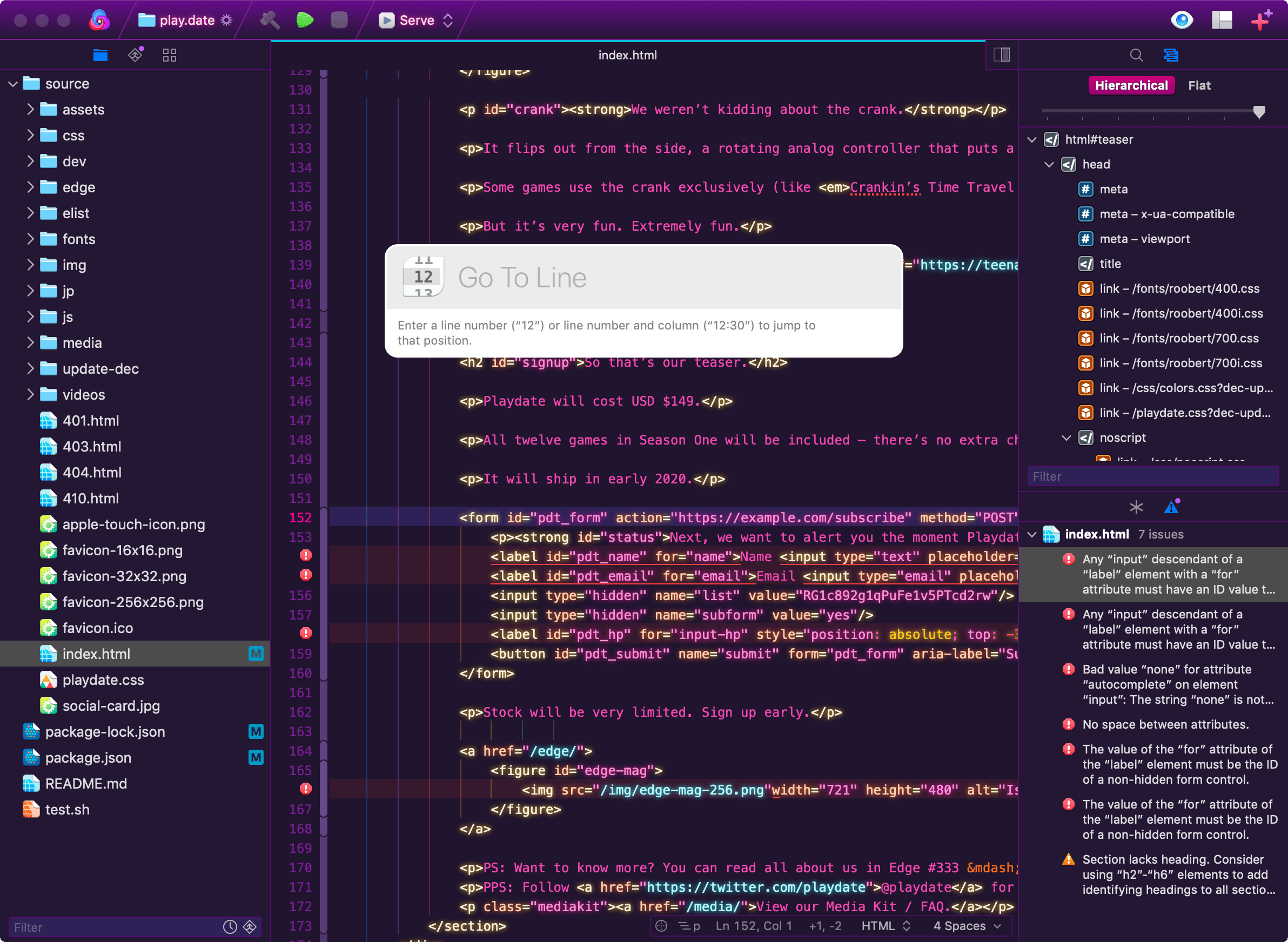This screenshot has height=942, width=1288.
Task: Toggle the layout panels icon
Action: (x=1222, y=21)
